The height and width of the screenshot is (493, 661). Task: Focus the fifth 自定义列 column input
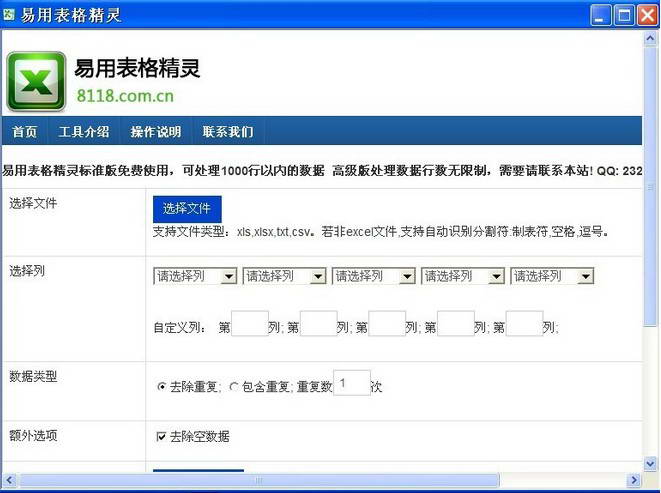coord(524,323)
